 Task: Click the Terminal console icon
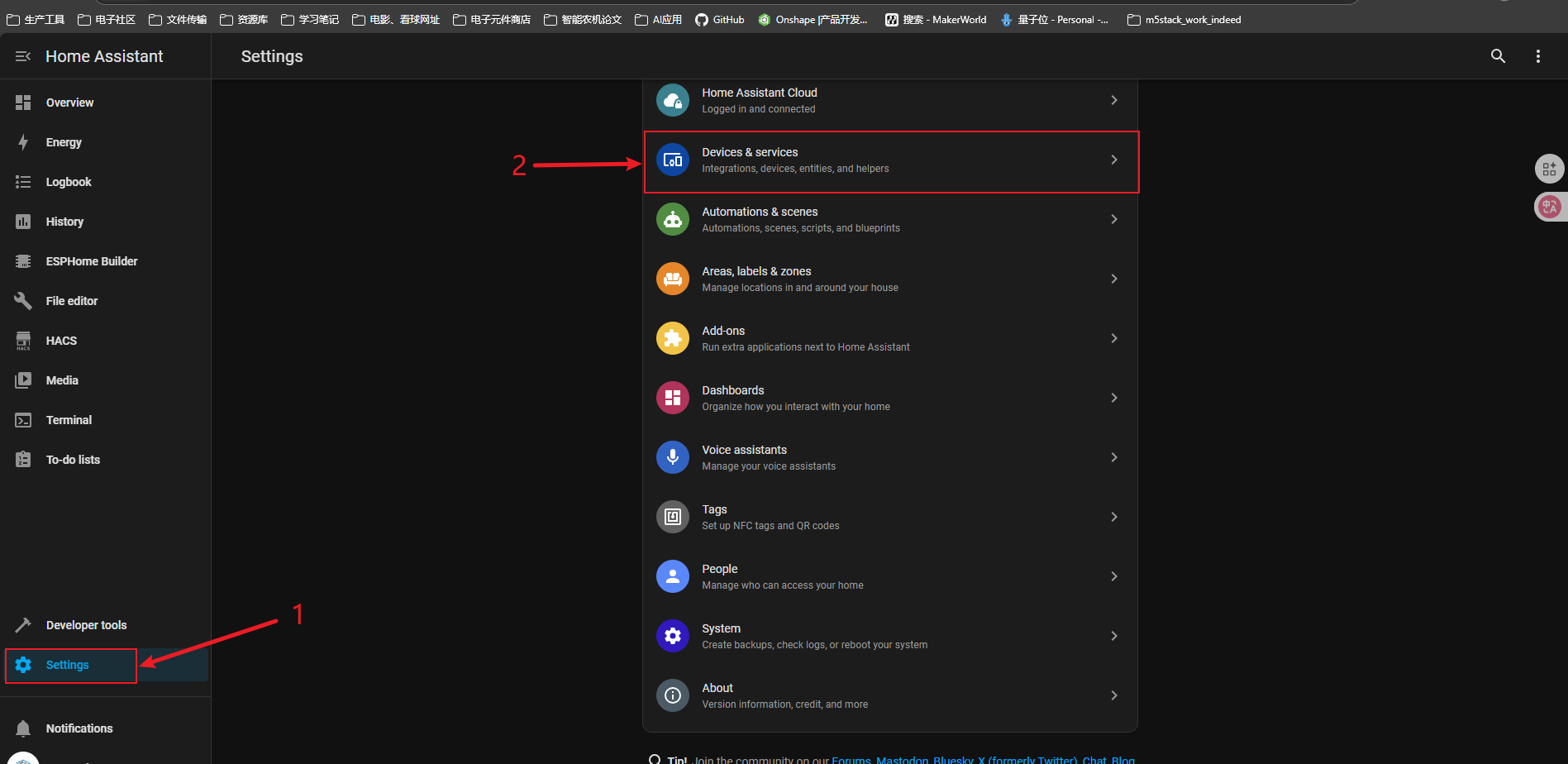23,420
